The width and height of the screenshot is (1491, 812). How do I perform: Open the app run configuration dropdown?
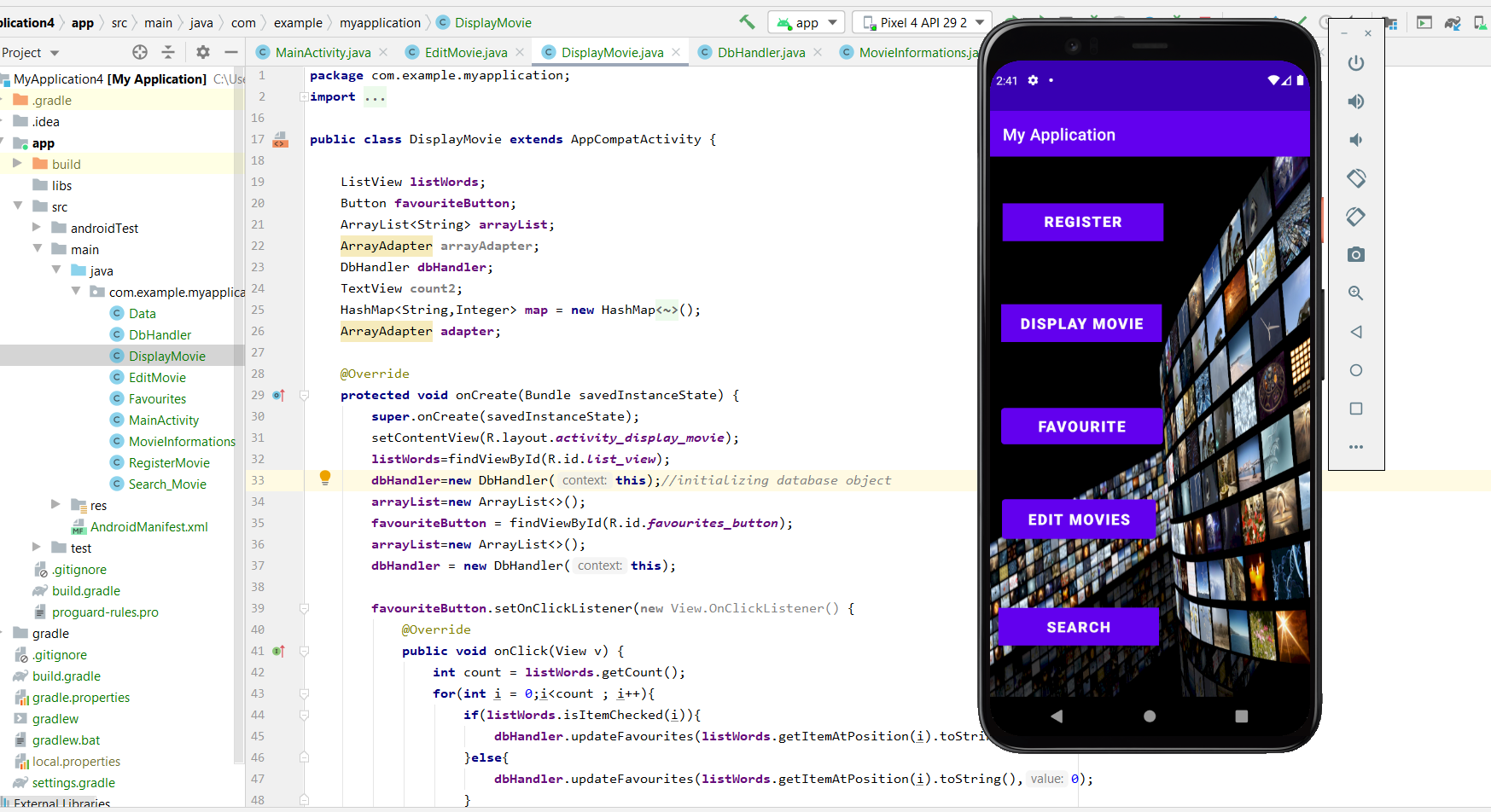806,21
